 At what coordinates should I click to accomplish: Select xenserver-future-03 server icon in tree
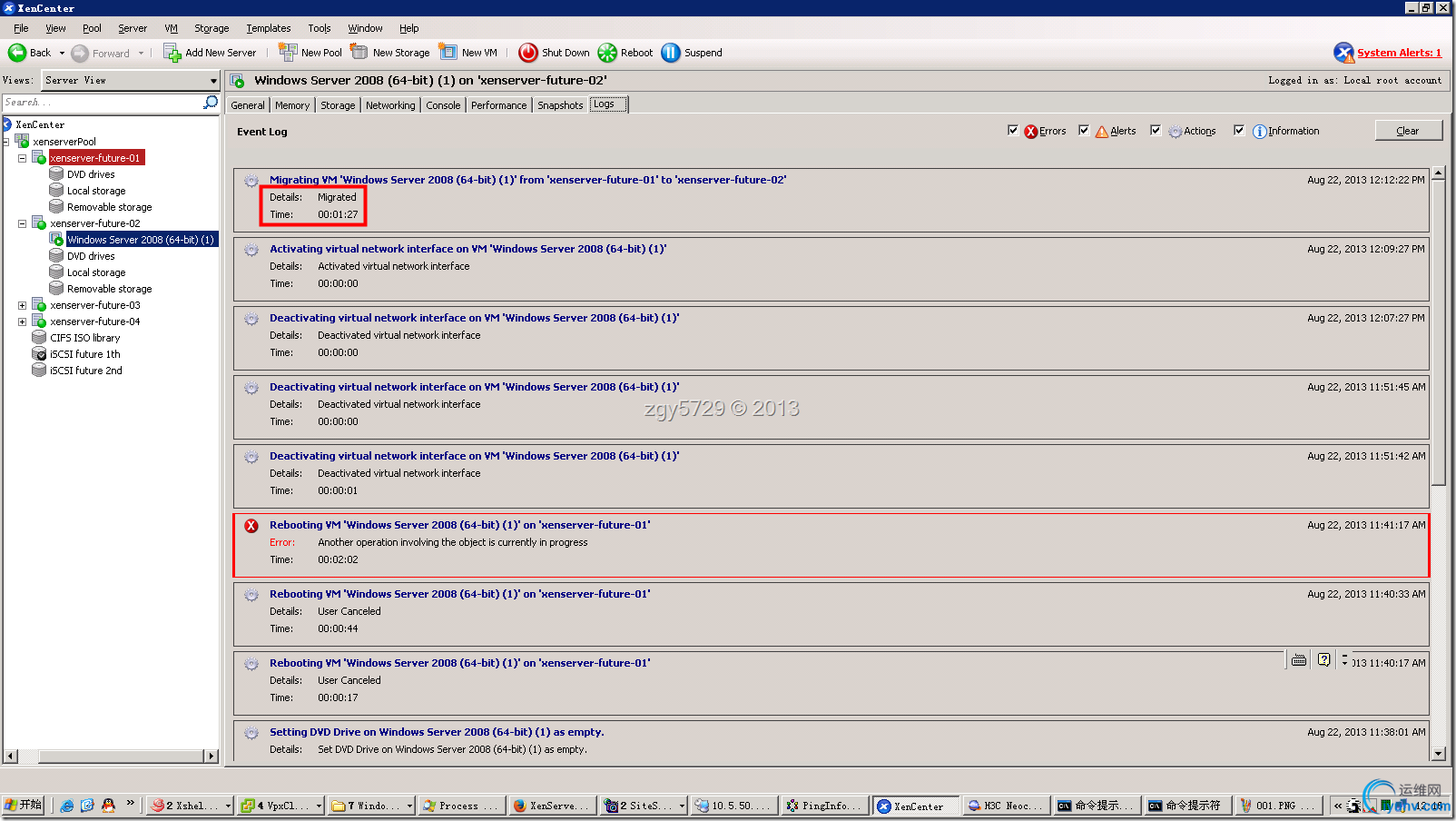click(x=39, y=304)
